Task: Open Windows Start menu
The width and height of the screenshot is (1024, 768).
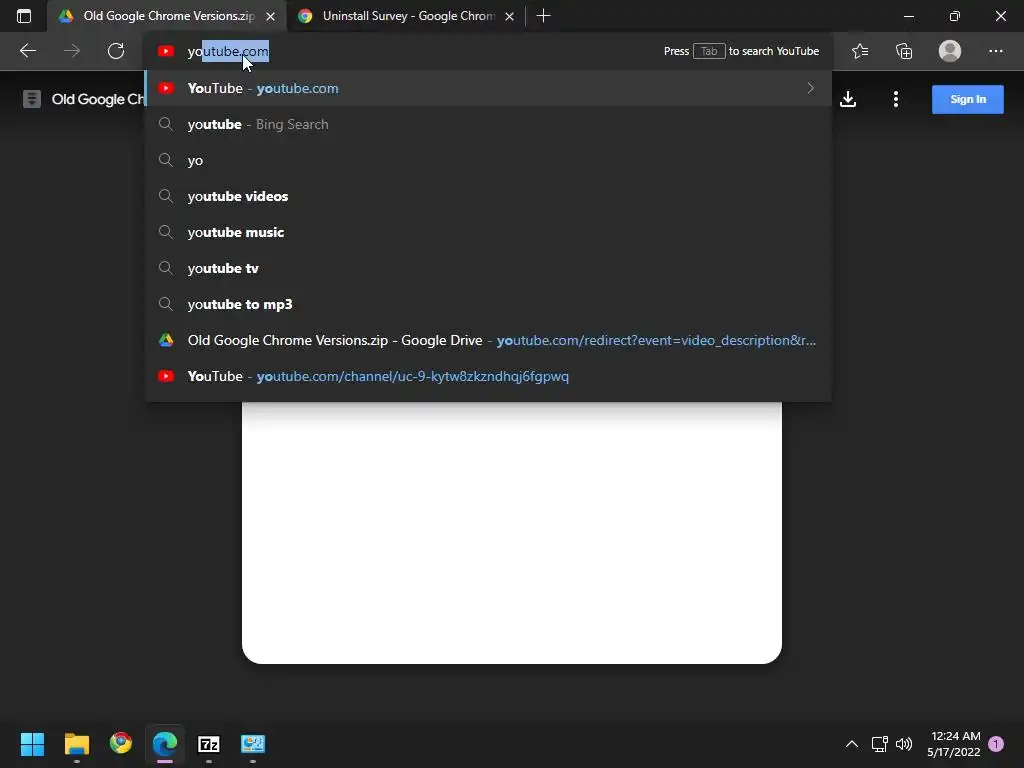Action: pos(32,743)
